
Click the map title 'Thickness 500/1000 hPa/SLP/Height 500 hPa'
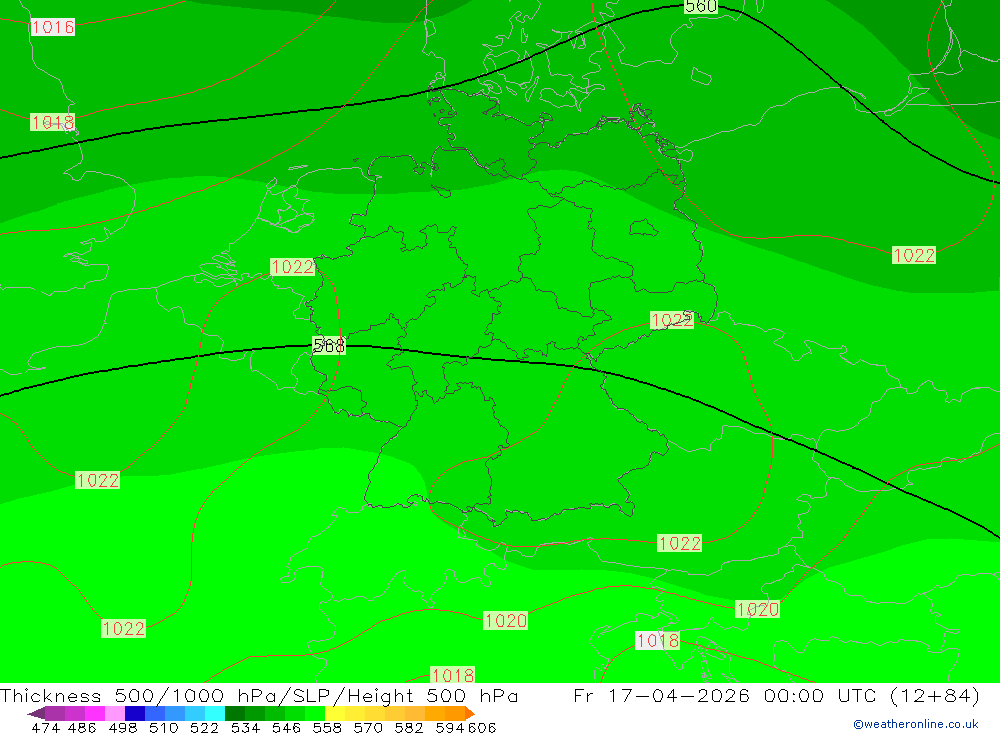[259, 695]
